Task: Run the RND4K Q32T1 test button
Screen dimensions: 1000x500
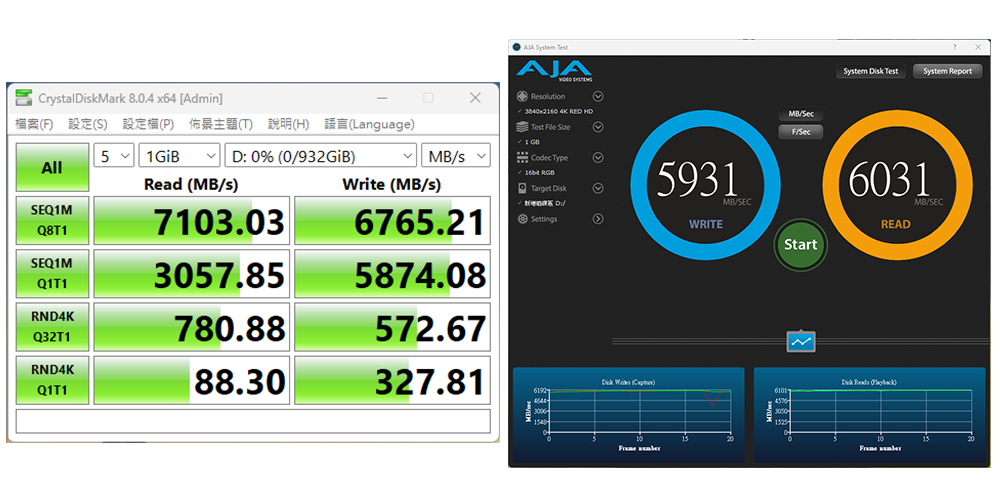Action: point(52,327)
